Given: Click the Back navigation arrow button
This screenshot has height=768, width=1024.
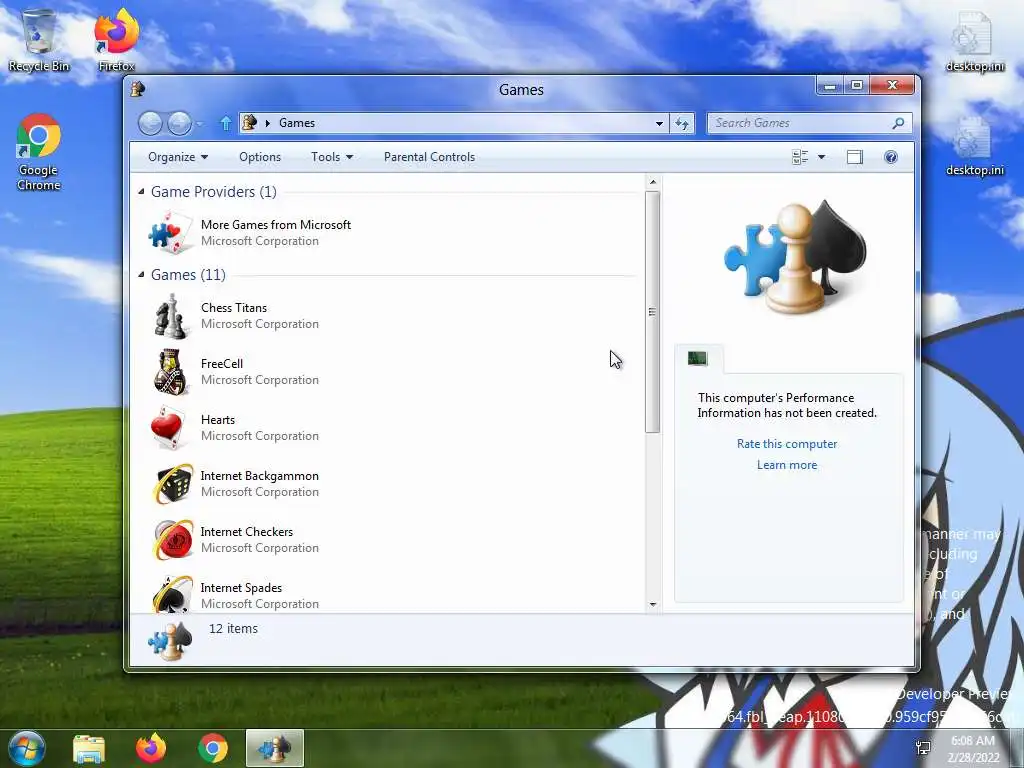Looking at the screenshot, I should [150, 123].
